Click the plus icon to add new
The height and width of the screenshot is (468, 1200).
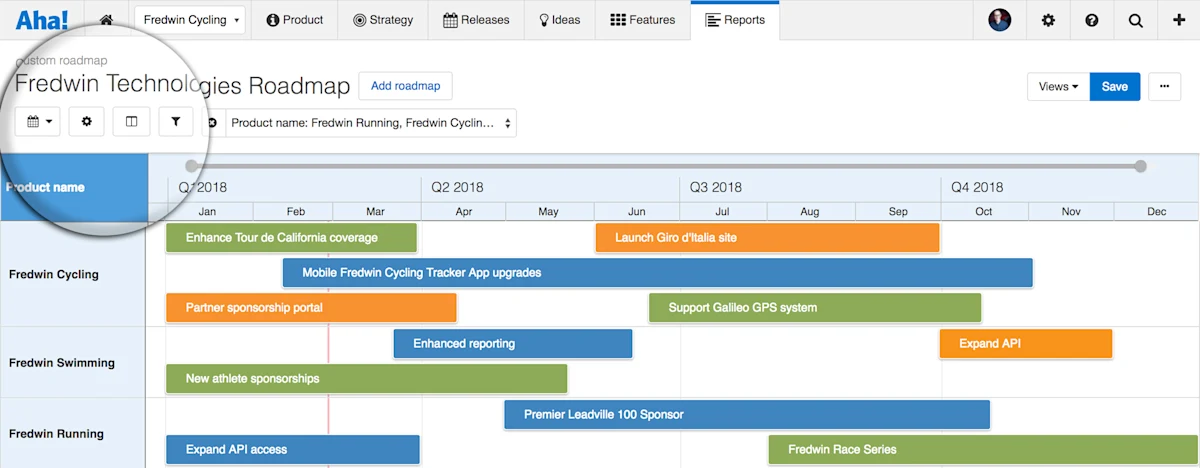(x=1179, y=20)
